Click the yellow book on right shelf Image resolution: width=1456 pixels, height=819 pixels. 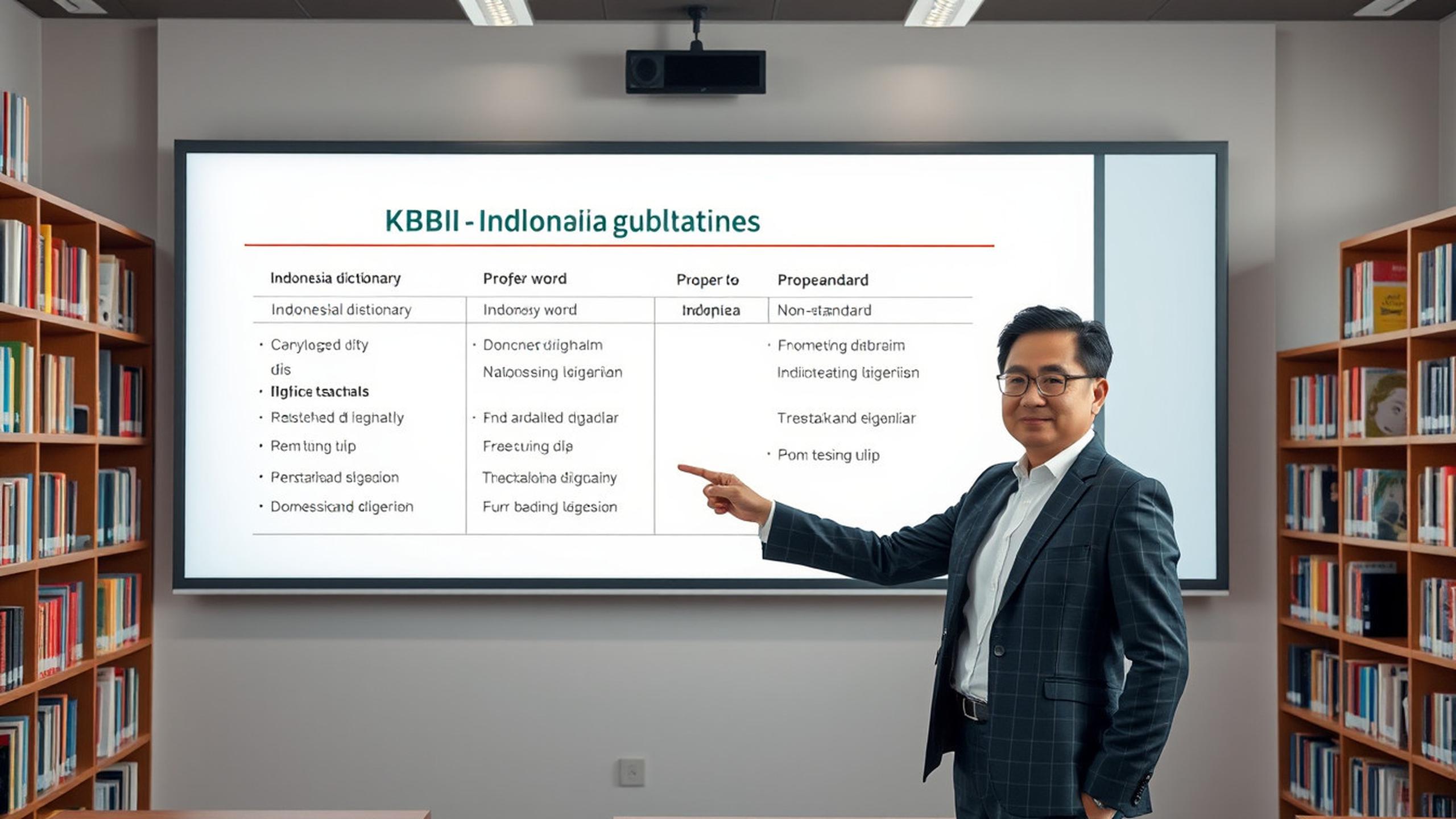[x=1389, y=310]
